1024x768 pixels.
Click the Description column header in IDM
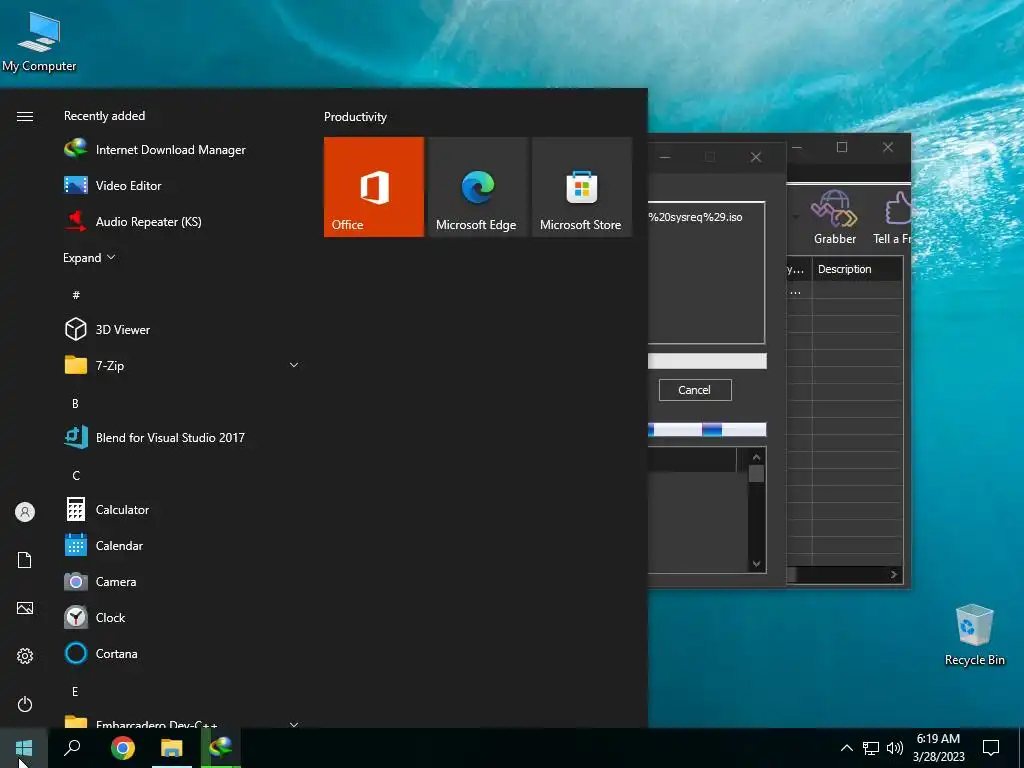point(857,269)
